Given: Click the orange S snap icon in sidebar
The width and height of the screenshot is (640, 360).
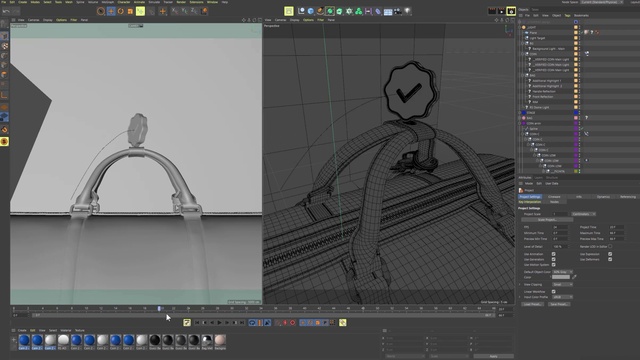Looking at the screenshot, I should tap(4, 142).
